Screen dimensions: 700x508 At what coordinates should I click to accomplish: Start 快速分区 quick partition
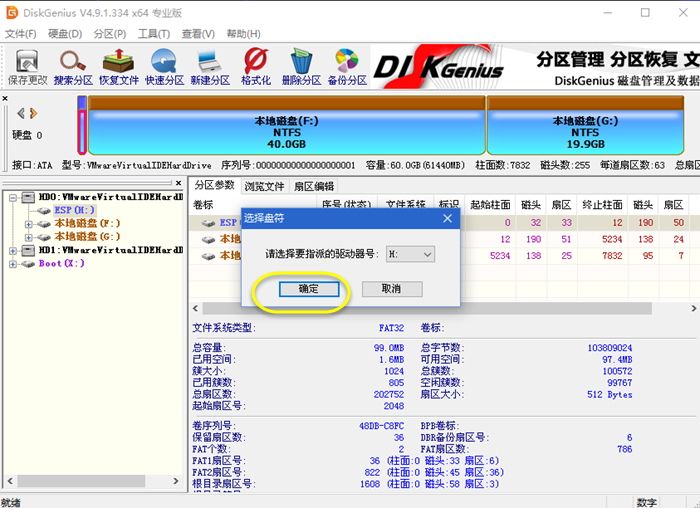[164, 67]
